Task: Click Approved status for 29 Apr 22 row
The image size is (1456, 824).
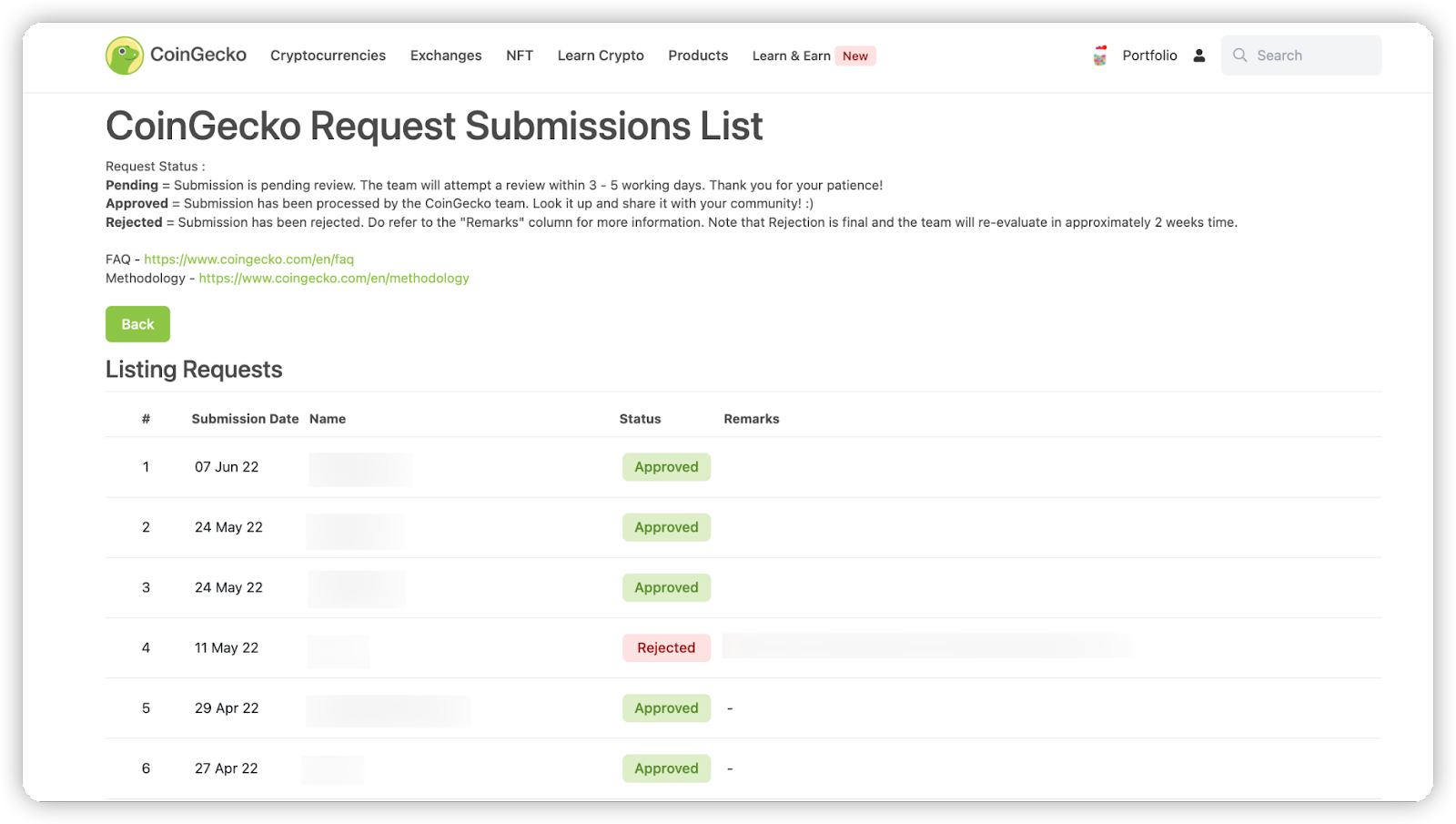Action: (x=666, y=708)
